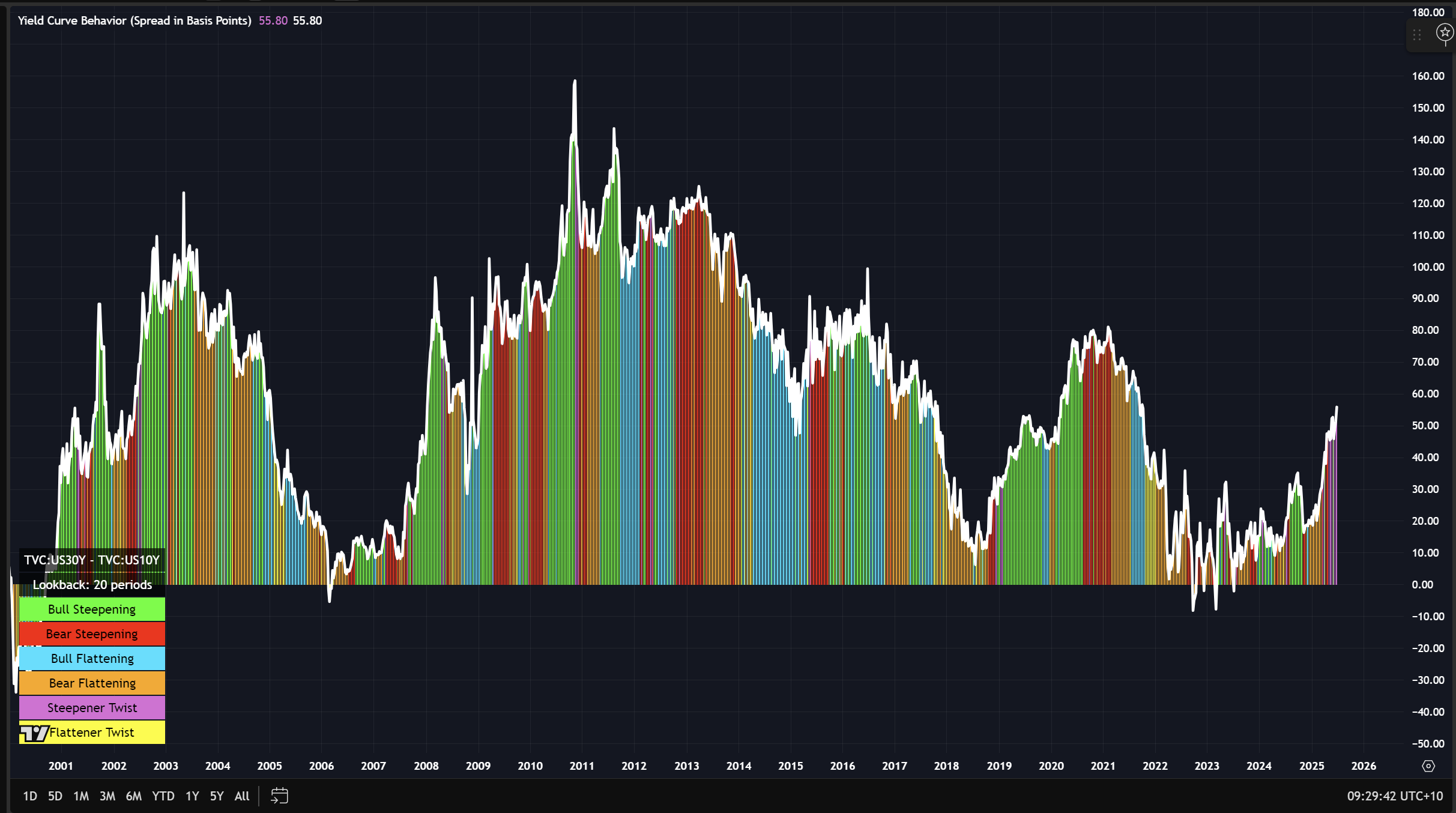Image resolution: width=1456 pixels, height=813 pixels.
Task: Click the TradingView logo icon
Action: click(x=34, y=733)
